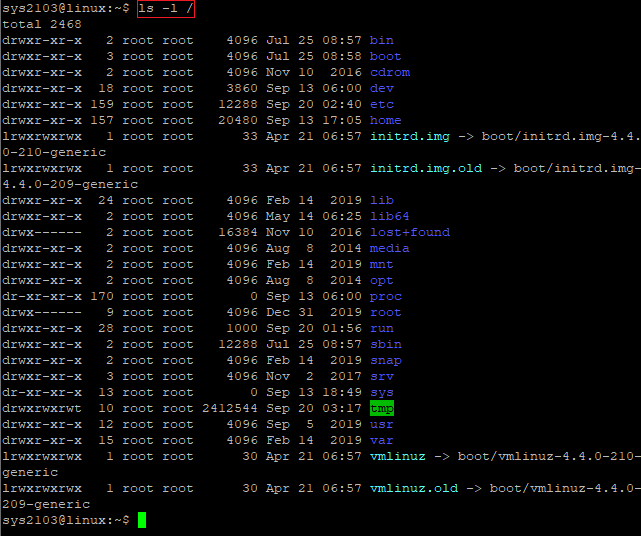
Task: Click the target "boot/vmlinuz-4.4.0-210-"
Action: click(549, 456)
